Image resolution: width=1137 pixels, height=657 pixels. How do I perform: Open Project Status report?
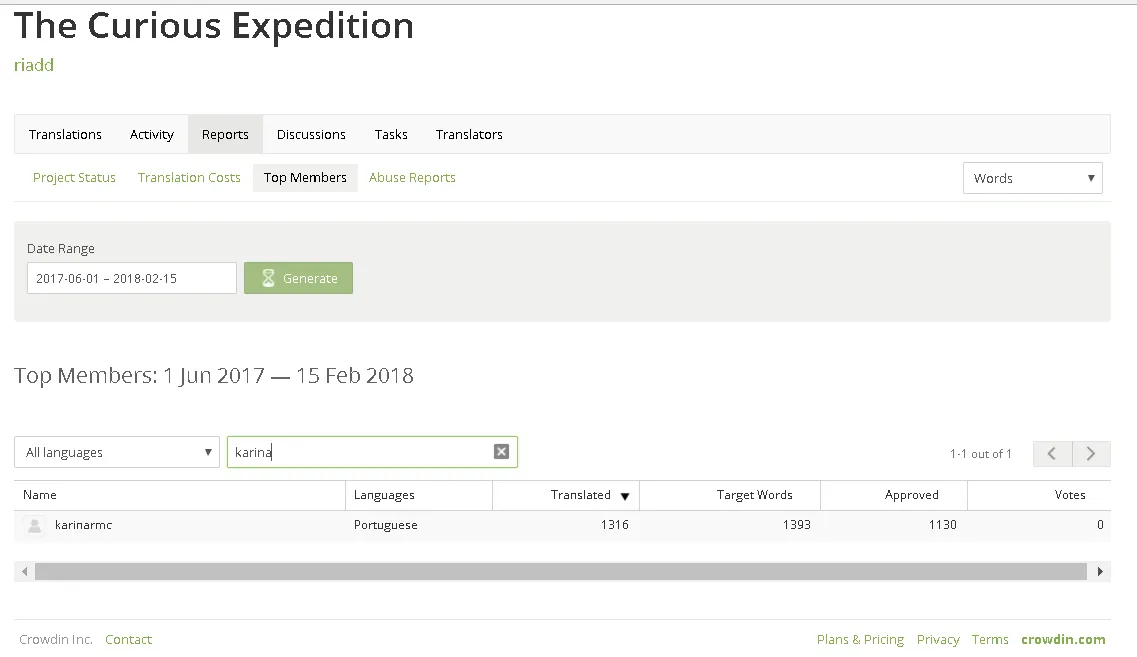pos(74,178)
